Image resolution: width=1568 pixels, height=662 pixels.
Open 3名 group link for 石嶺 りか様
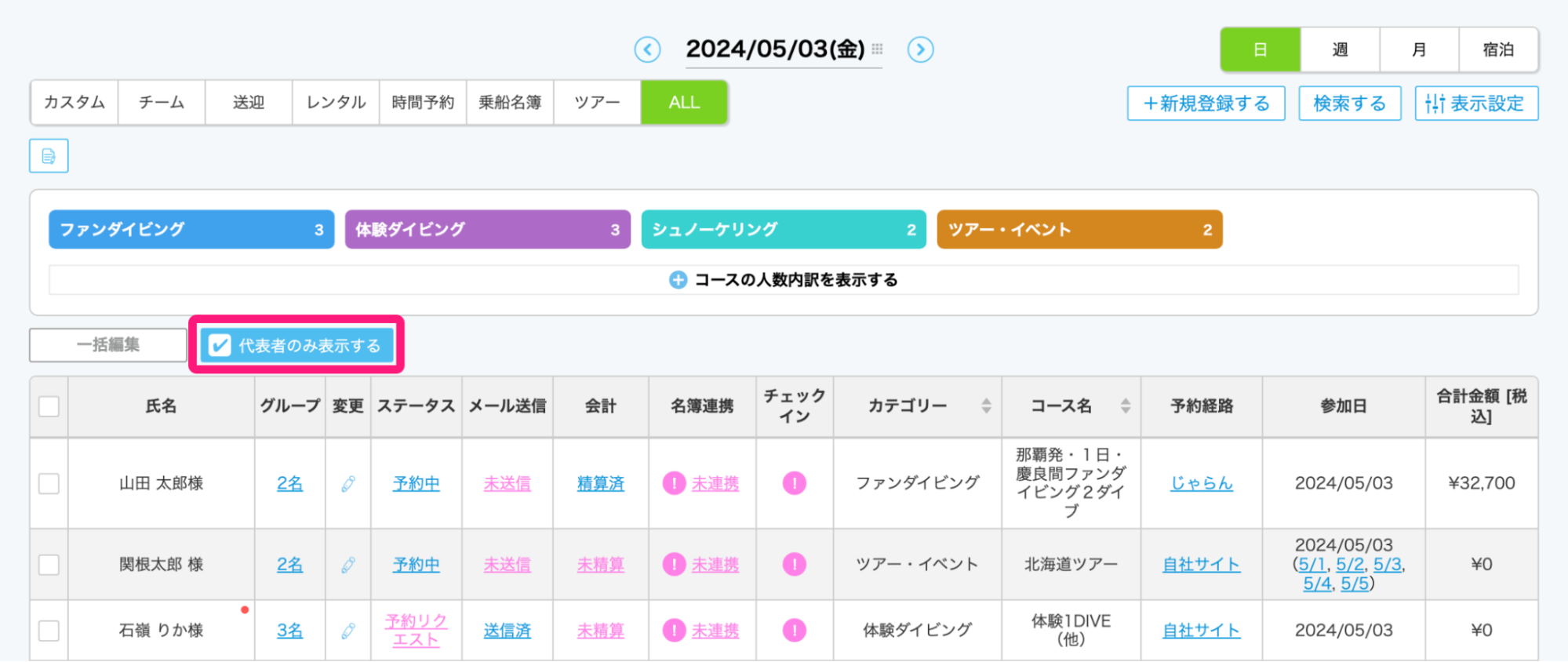coord(289,631)
